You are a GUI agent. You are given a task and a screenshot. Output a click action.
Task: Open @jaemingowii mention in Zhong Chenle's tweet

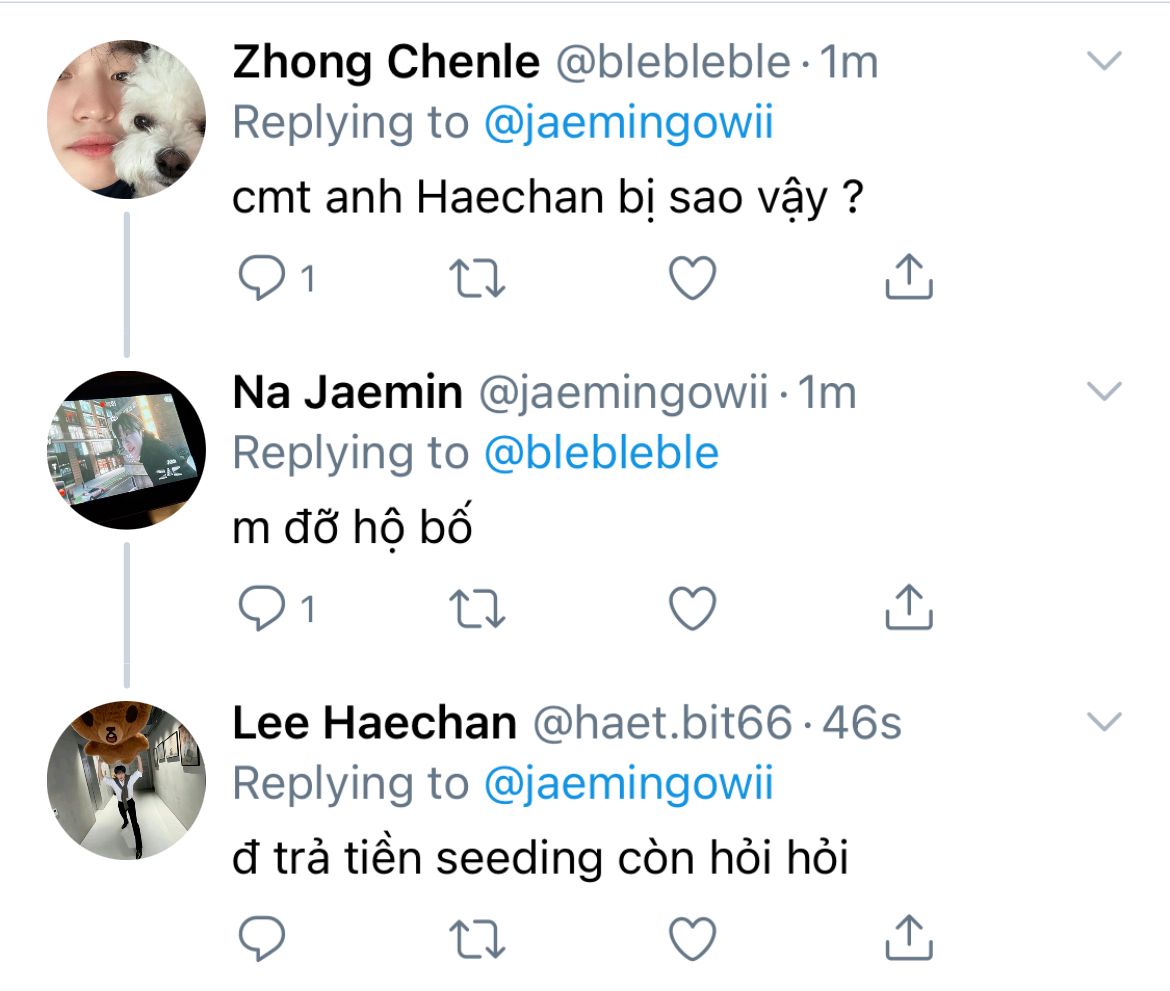(628, 124)
